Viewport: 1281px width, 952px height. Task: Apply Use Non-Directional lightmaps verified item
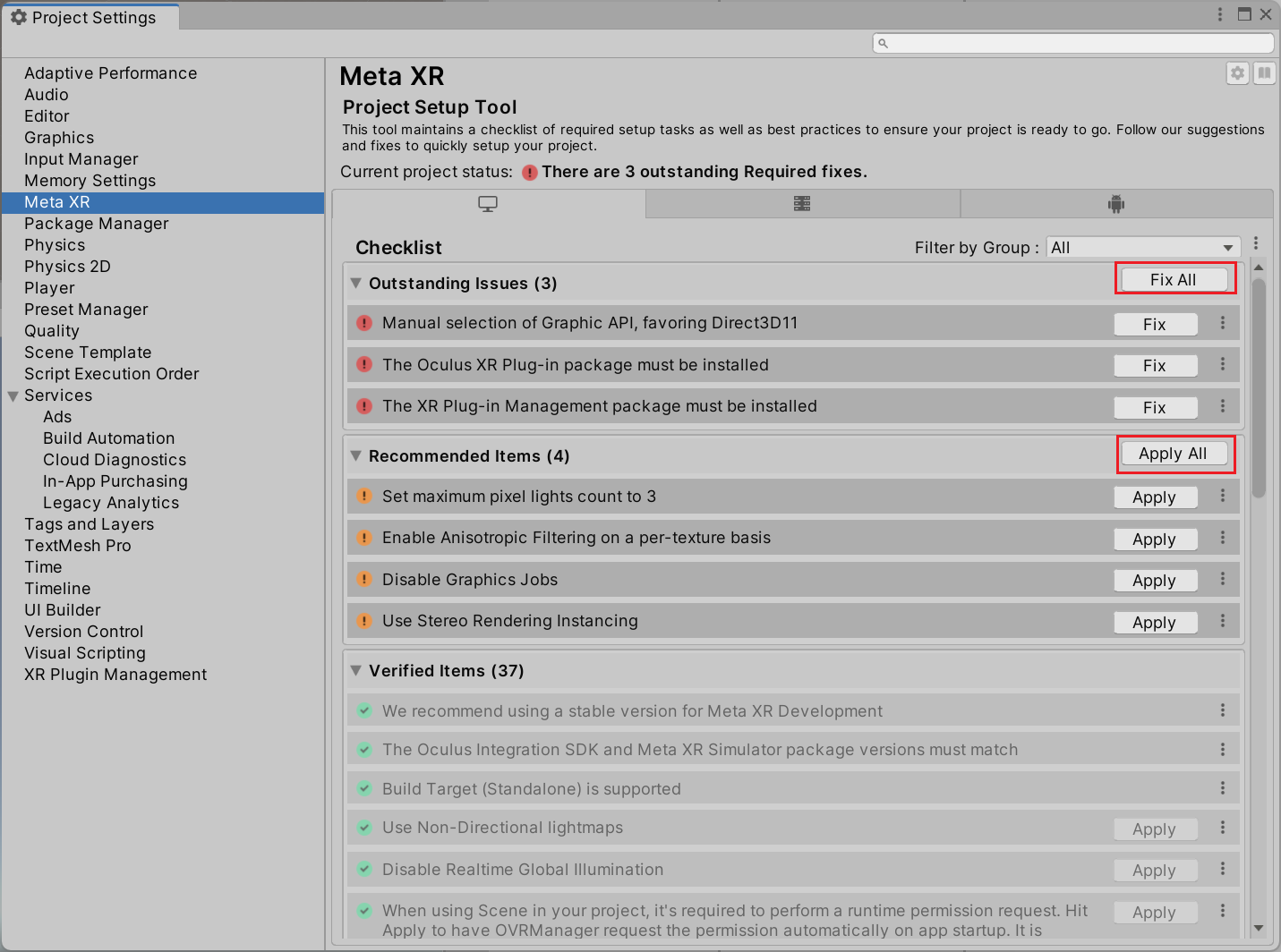1156,829
